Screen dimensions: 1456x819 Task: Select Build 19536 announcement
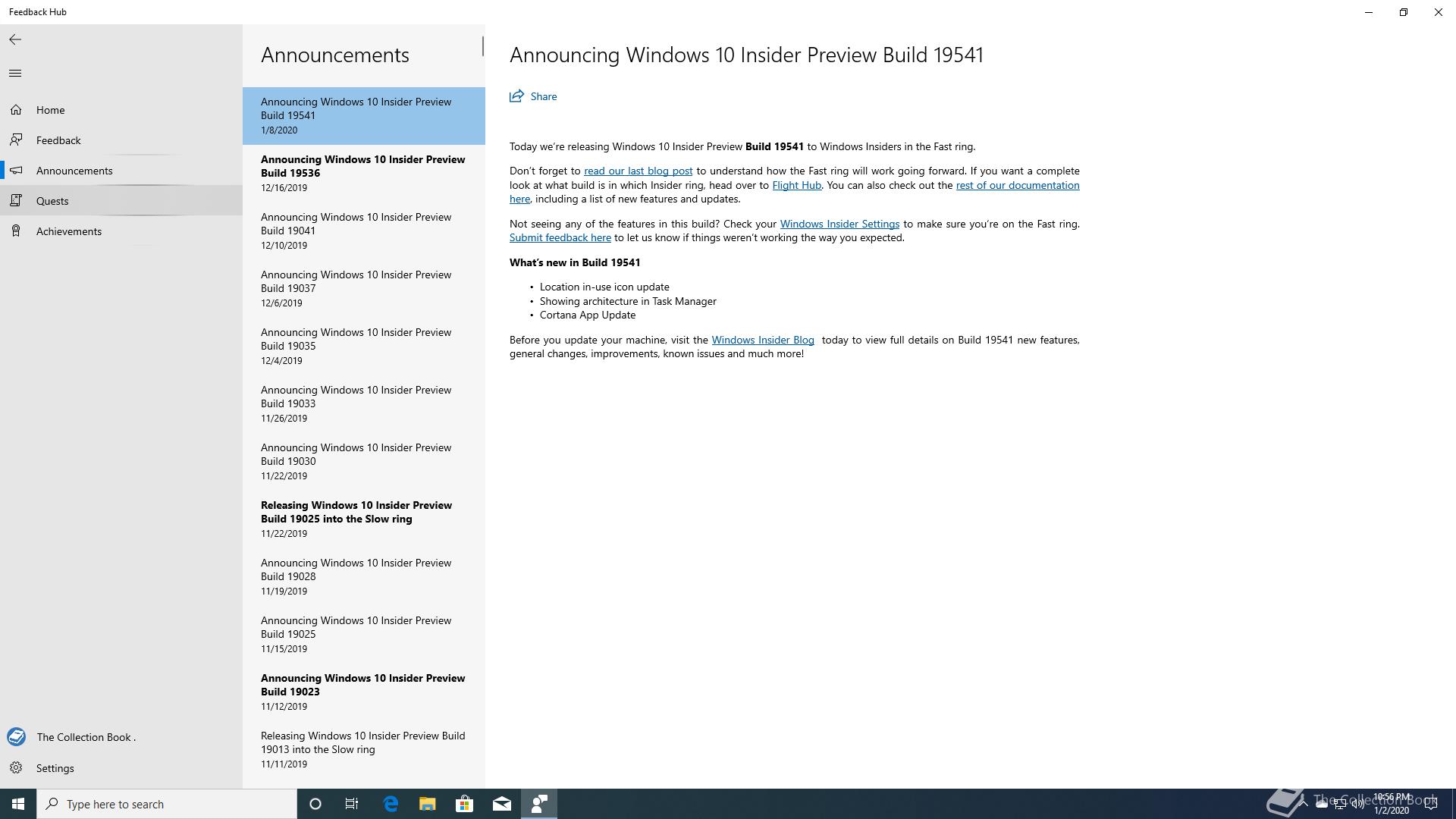point(364,174)
